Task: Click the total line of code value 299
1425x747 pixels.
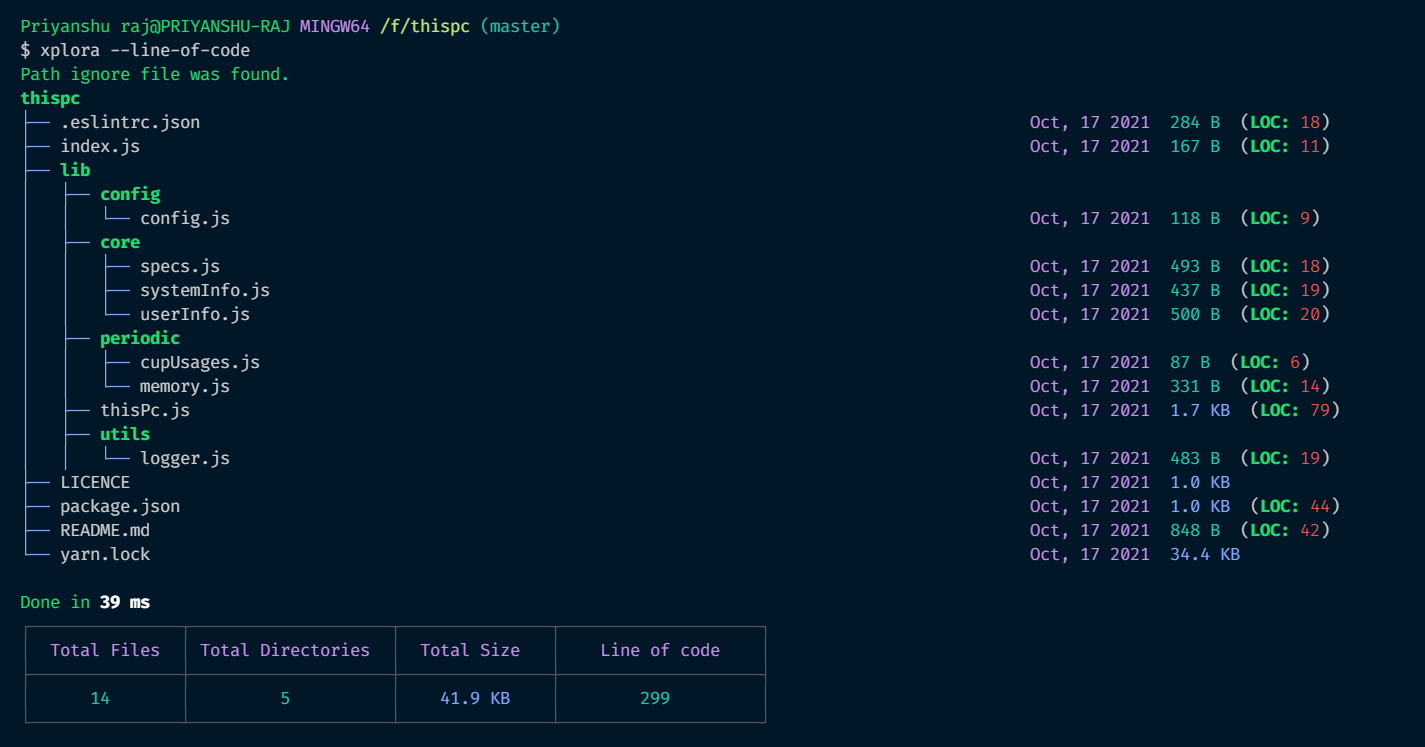Action: pos(655,698)
